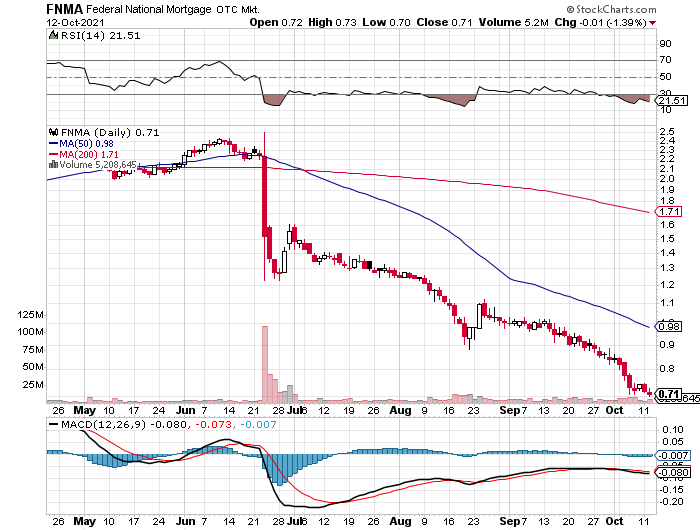700x530 pixels.
Task: Click the Volume 5.2M header value
Action: pos(514,22)
